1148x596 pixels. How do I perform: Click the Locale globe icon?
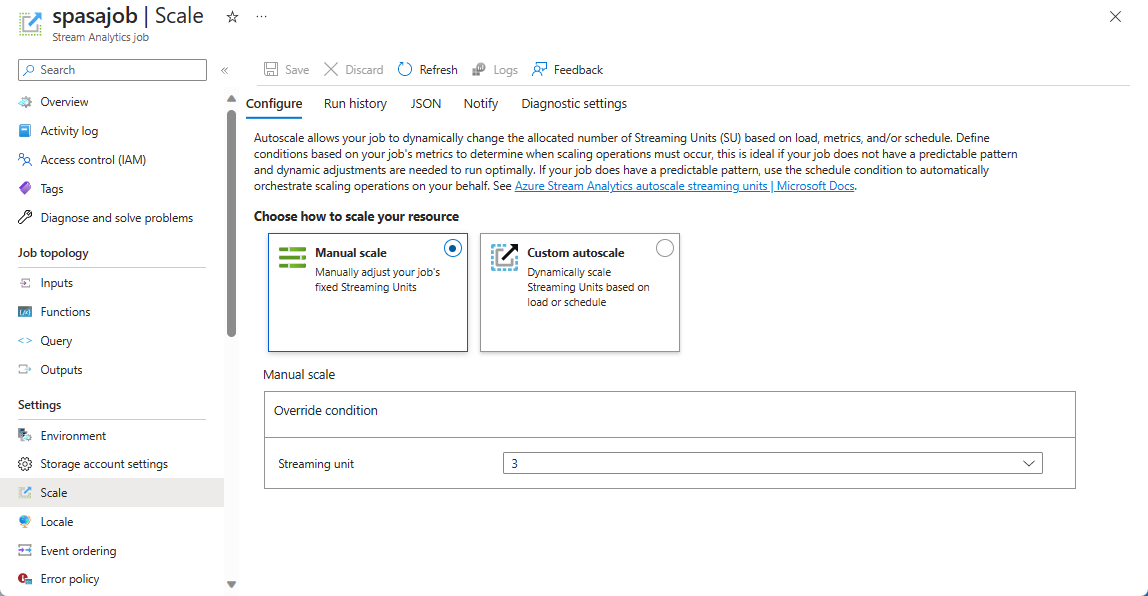pos(25,521)
